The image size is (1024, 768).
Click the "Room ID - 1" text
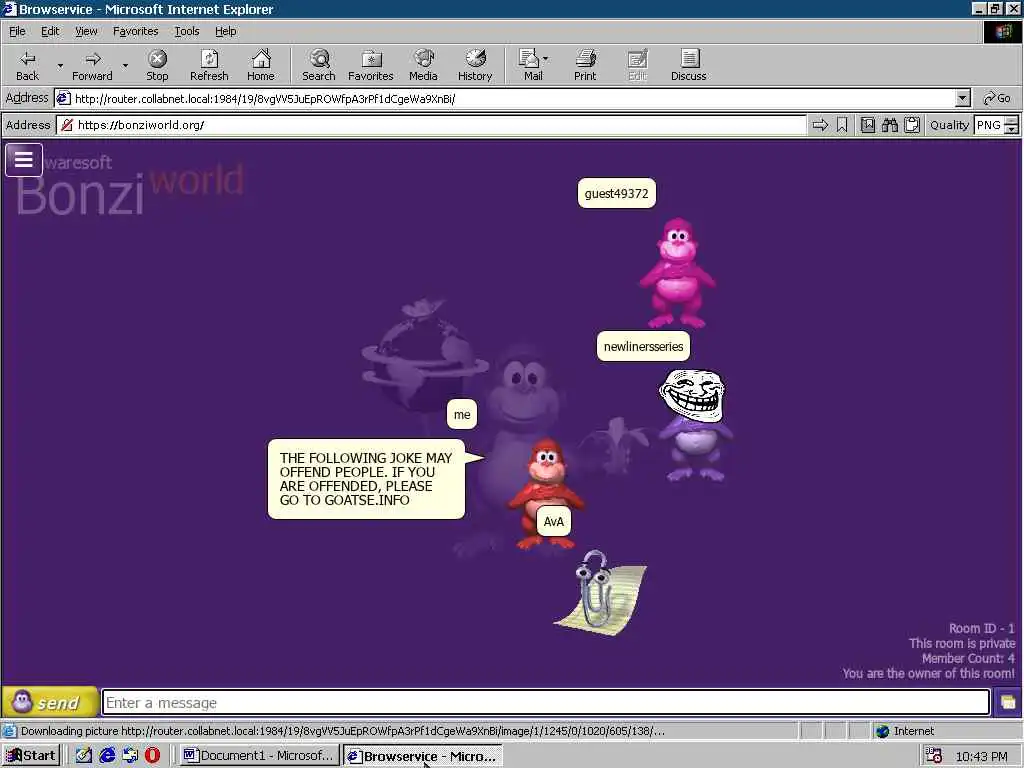click(x=982, y=628)
